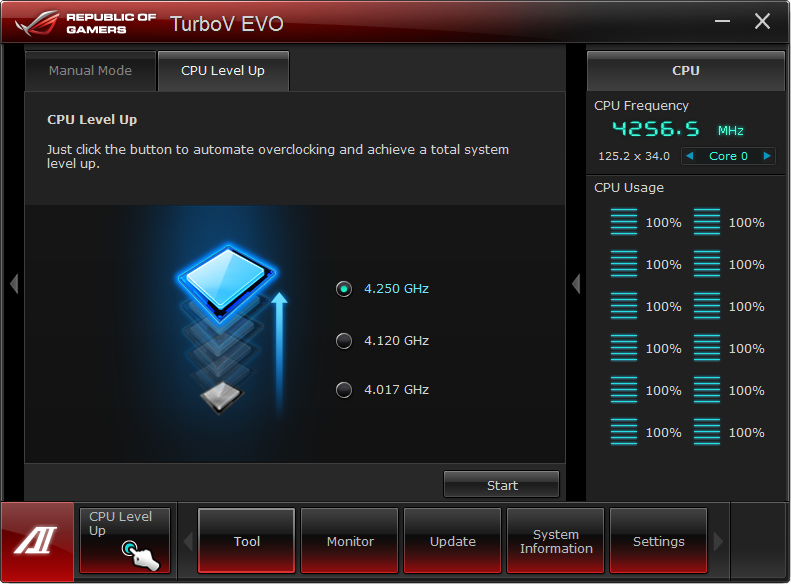Click the first-row left CPU usage bar
This screenshot has width=791, height=584.
[x=624, y=222]
